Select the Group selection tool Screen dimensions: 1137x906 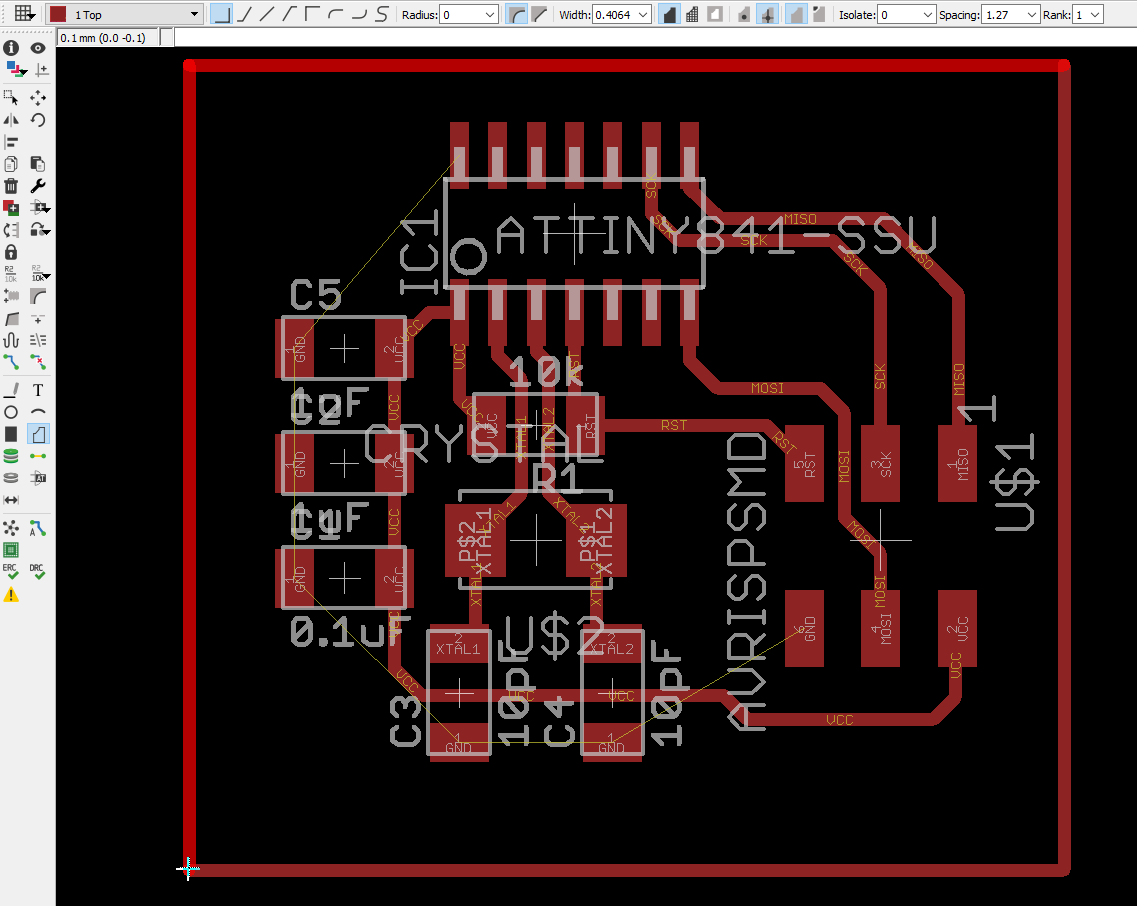pyautogui.click(x=11, y=97)
